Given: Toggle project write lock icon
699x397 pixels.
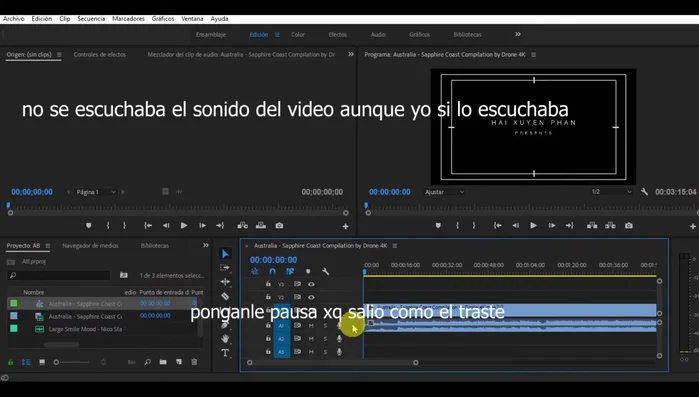Looking at the screenshot, I should (x=11, y=362).
